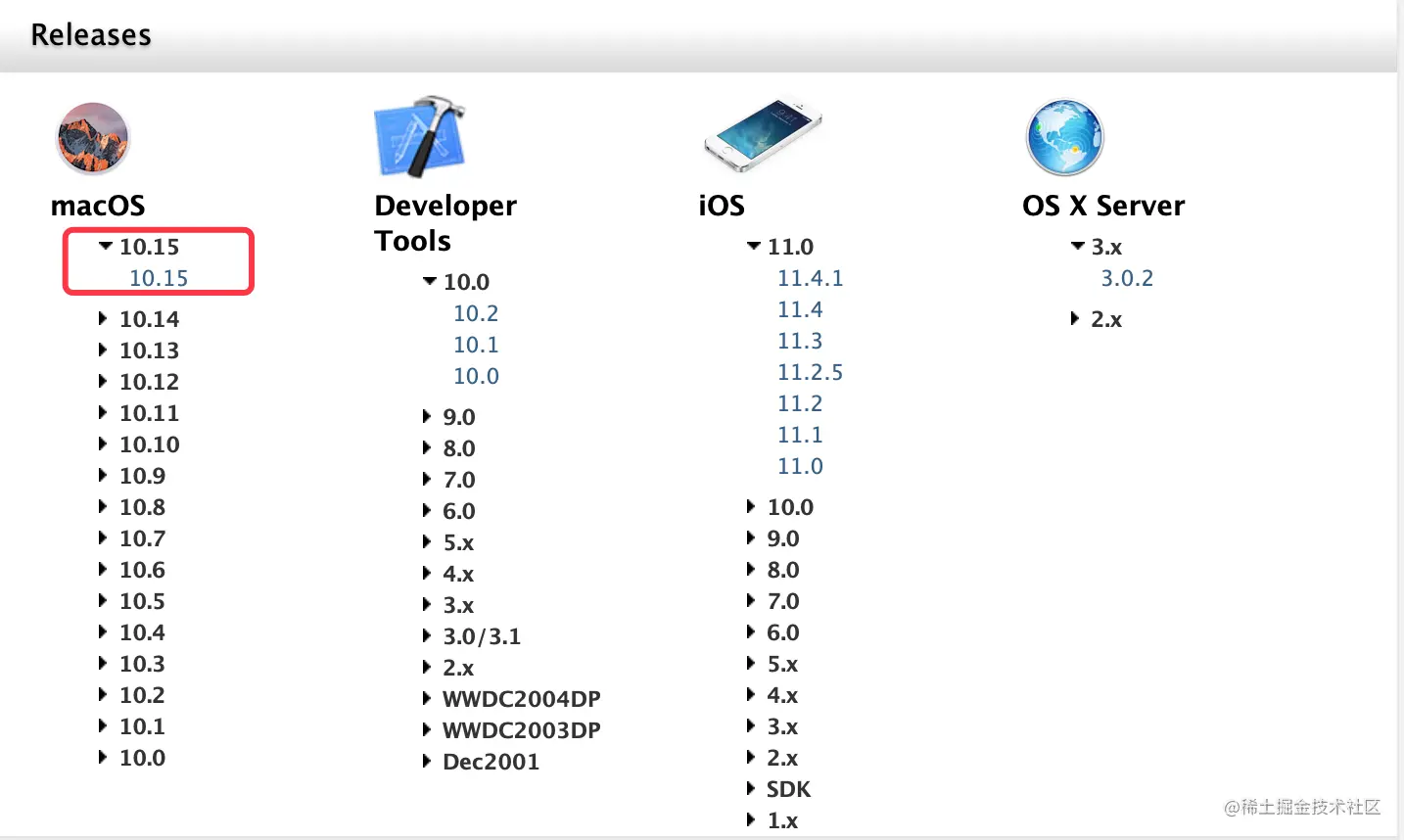This screenshot has width=1404, height=840.
Task: Collapse the macOS 10.15 group
Action: 106,247
